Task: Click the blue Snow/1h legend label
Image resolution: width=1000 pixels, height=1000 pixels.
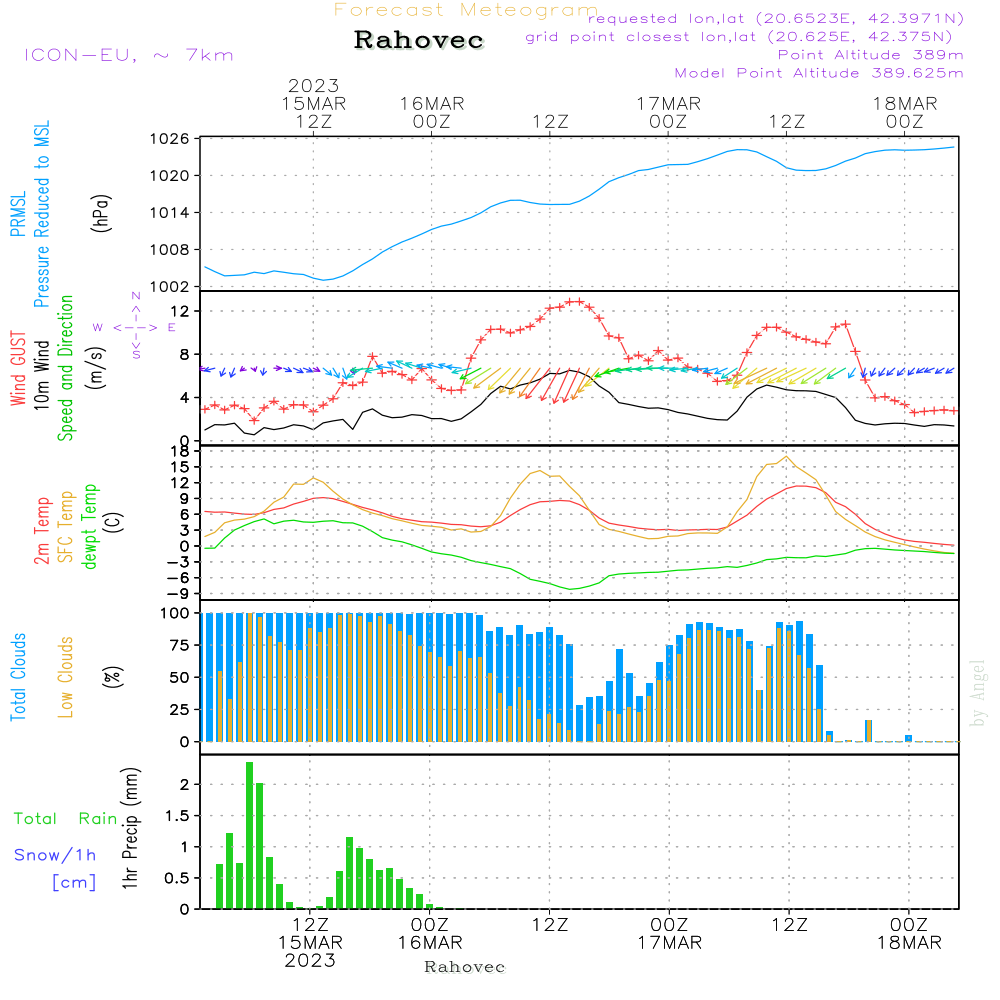Action: tap(55, 855)
